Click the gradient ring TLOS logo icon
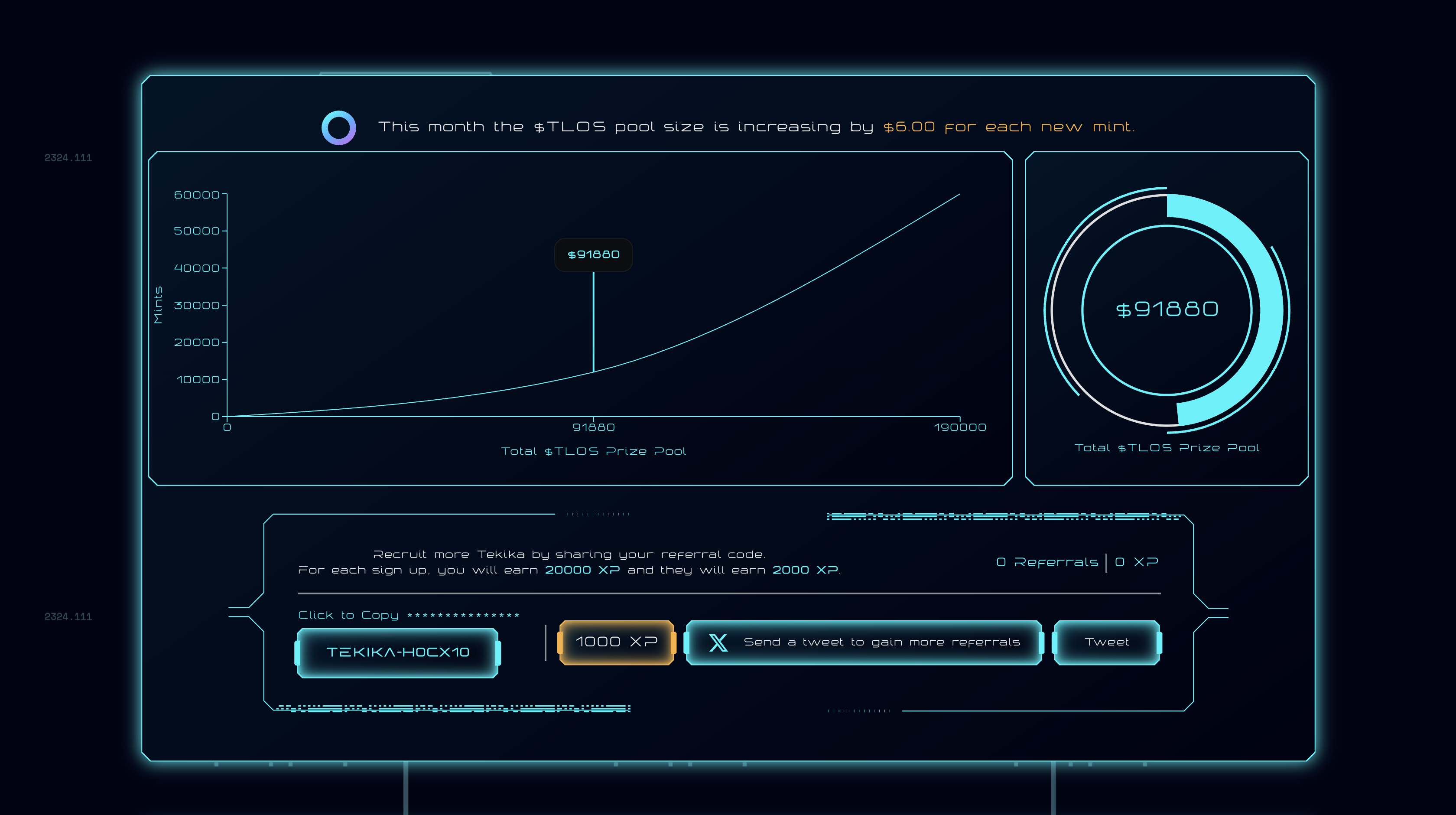Viewport: 1456px width, 815px height. pyautogui.click(x=338, y=127)
